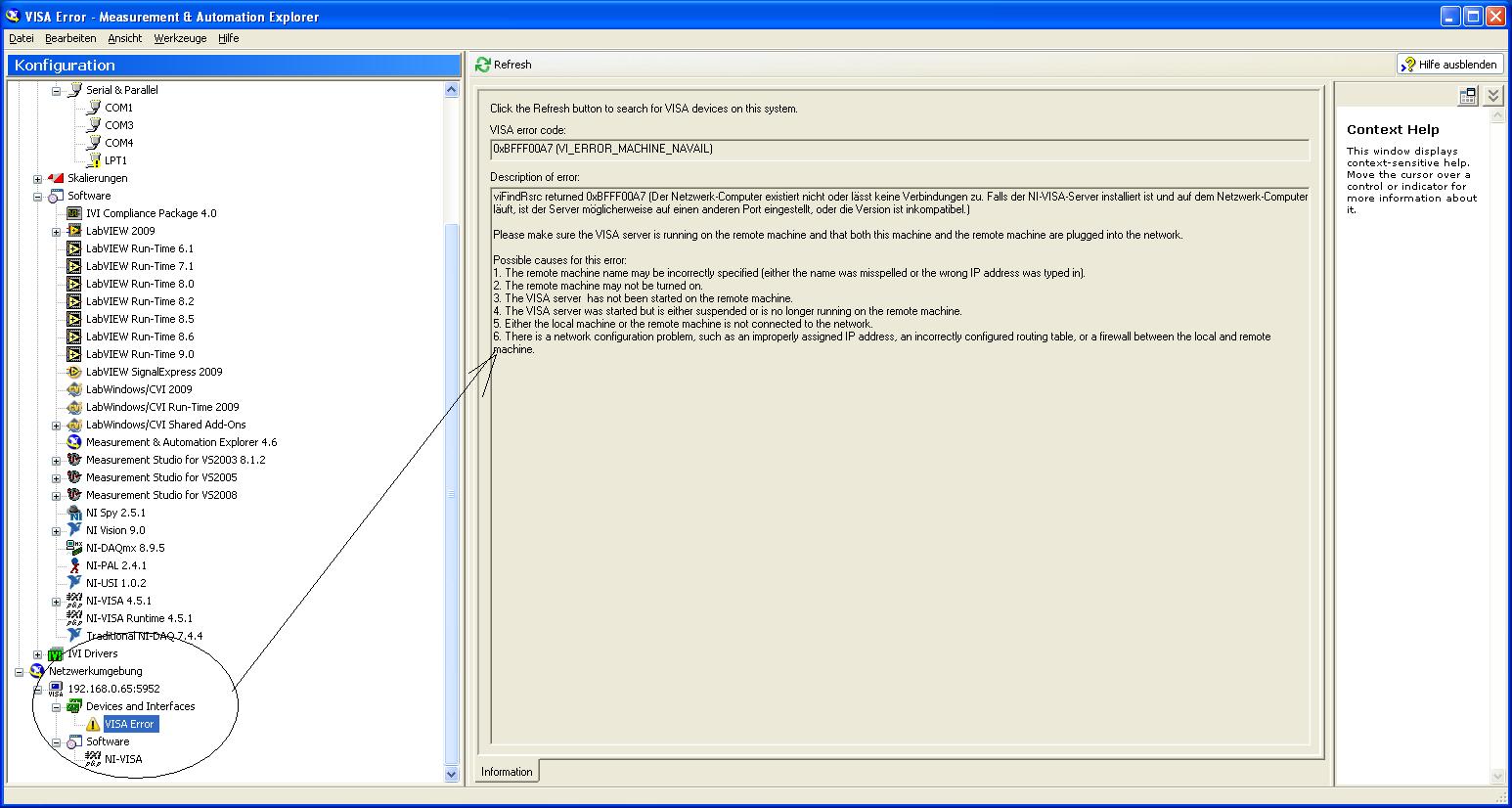Click the IVI Compliance Package 4.0 icon

pos(75,213)
